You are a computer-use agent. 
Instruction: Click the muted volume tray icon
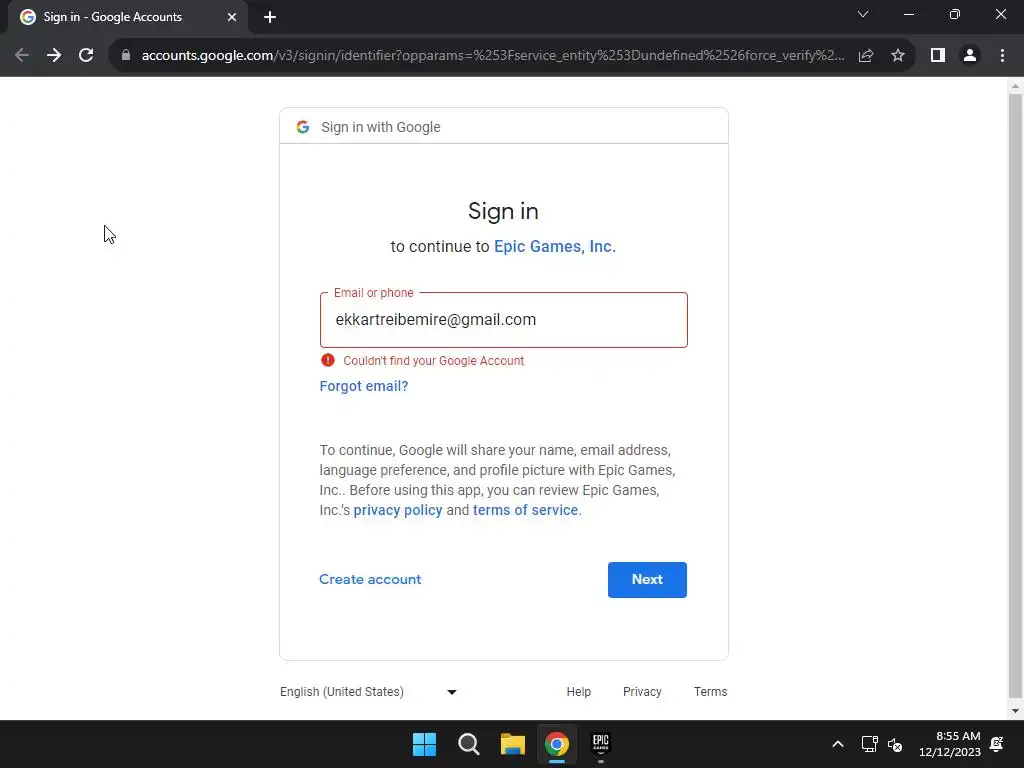tap(895, 744)
